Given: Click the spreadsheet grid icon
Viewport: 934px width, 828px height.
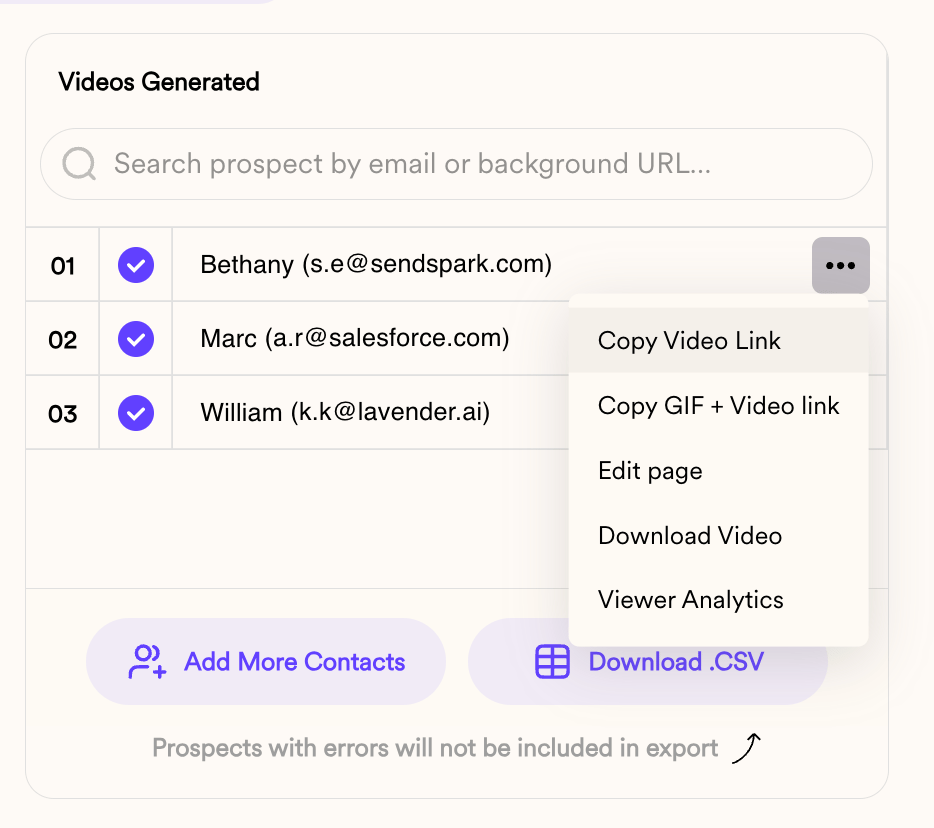Looking at the screenshot, I should point(552,662).
